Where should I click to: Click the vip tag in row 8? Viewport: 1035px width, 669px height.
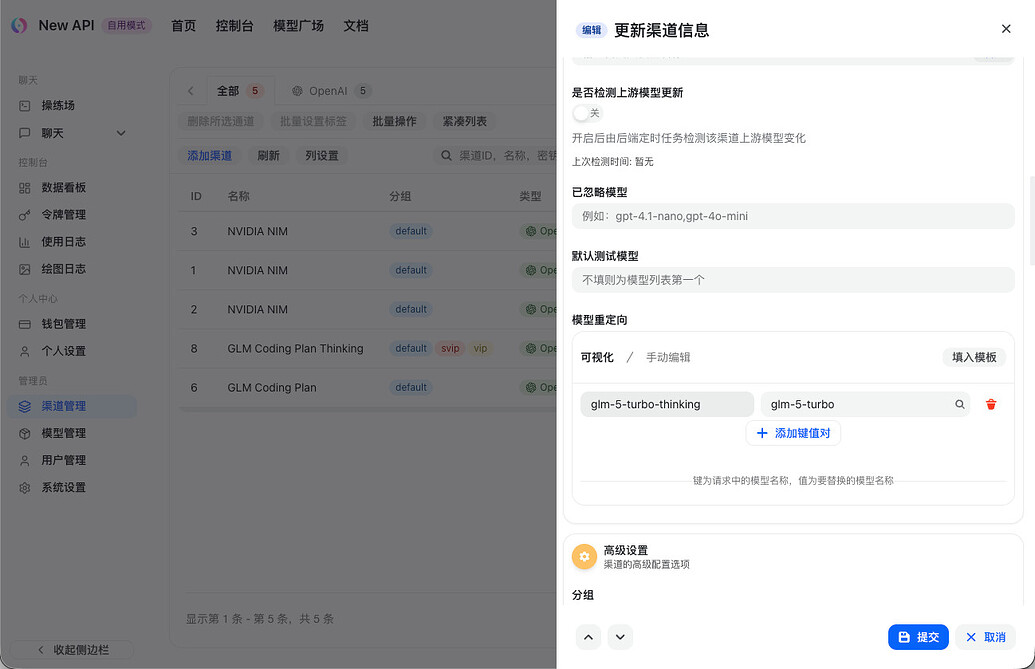[x=481, y=348]
